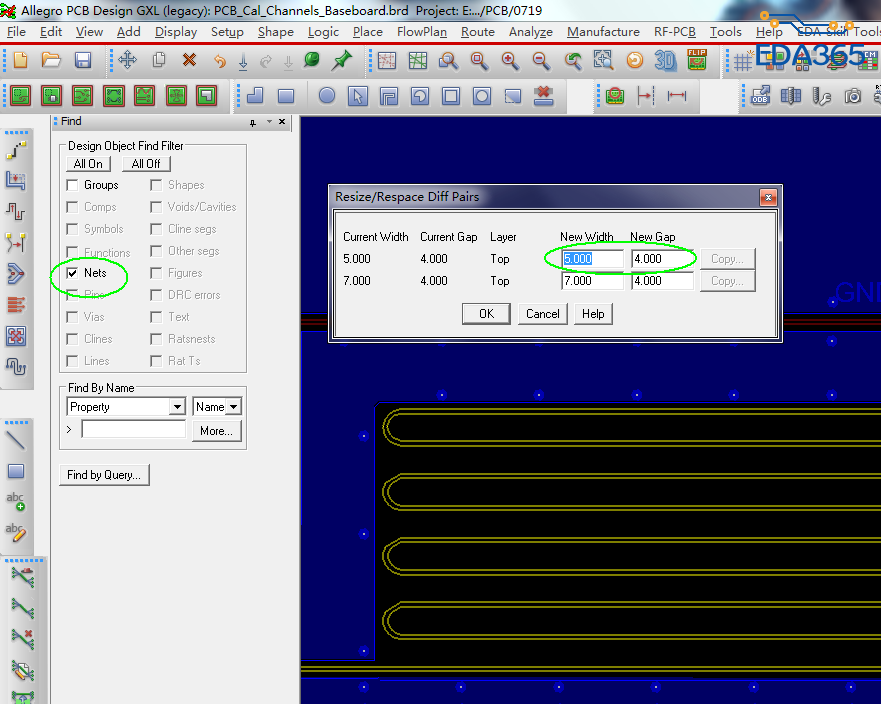Click the Save file toolbar icon

83,61
